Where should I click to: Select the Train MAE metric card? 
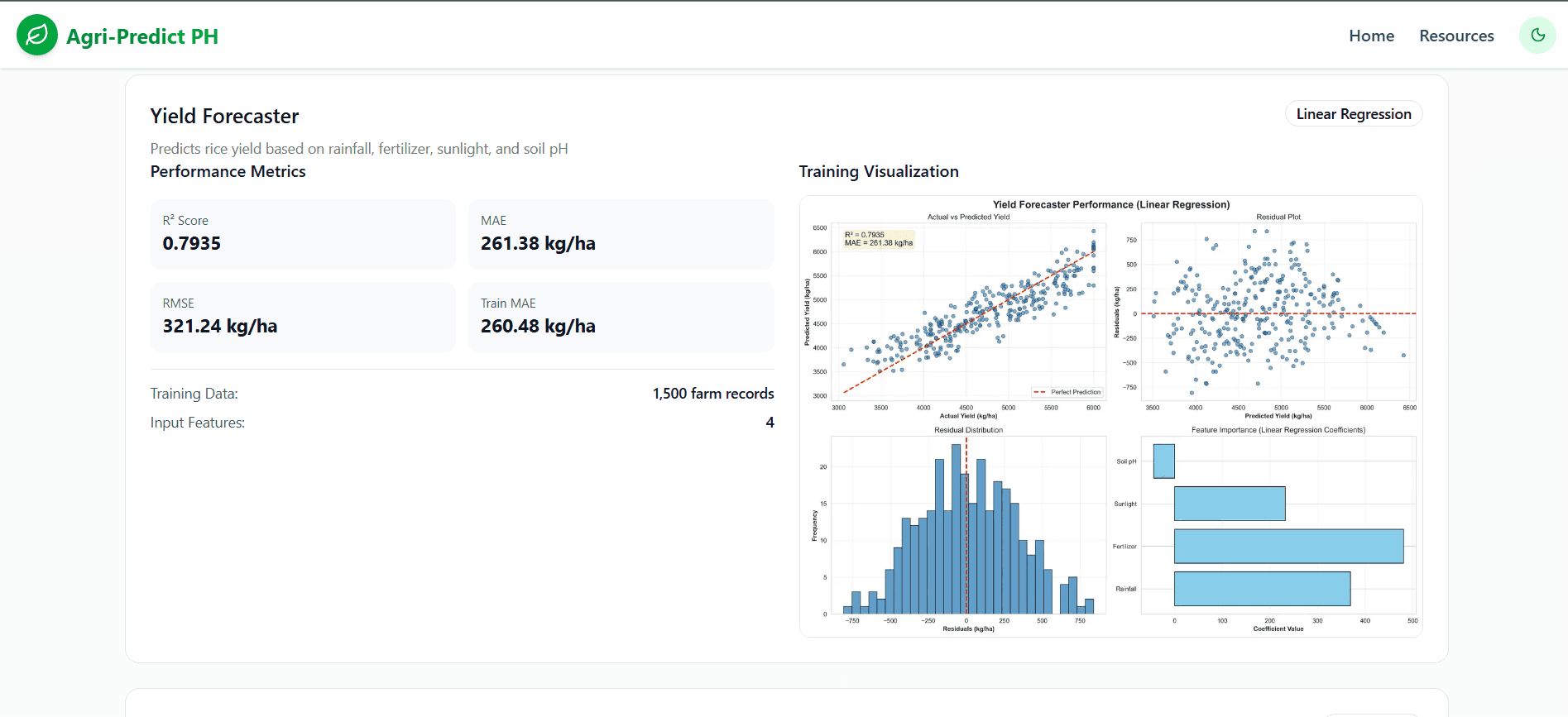pyautogui.click(x=621, y=317)
